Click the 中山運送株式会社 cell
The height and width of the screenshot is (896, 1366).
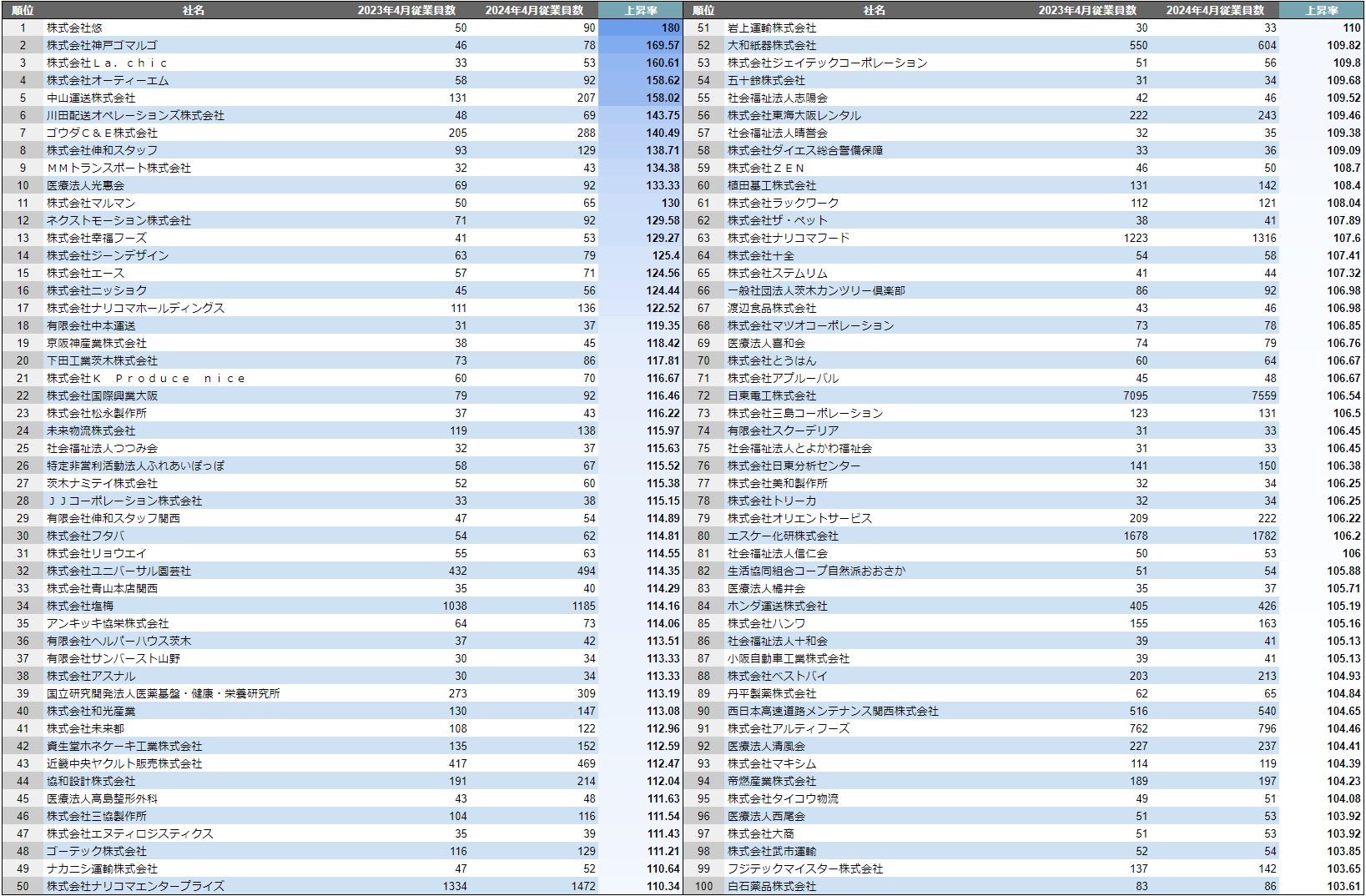click(x=91, y=98)
